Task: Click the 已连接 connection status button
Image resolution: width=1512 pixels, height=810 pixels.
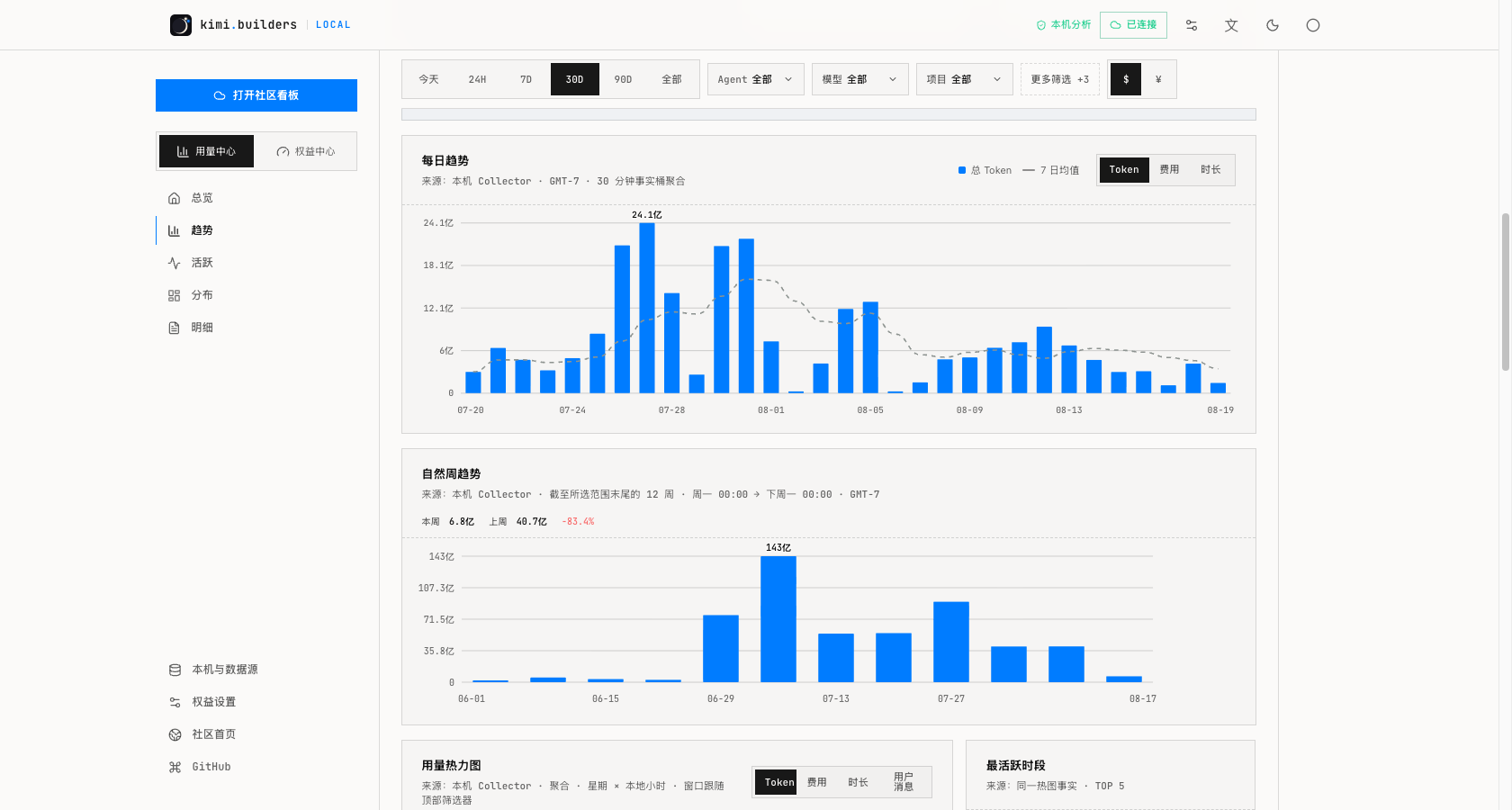Action: (x=1133, y=25)
